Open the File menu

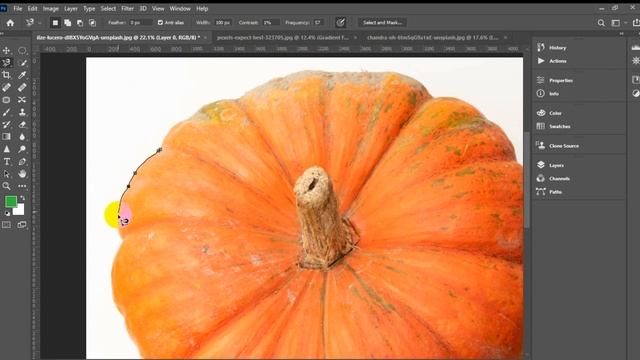tap(18, 9)
